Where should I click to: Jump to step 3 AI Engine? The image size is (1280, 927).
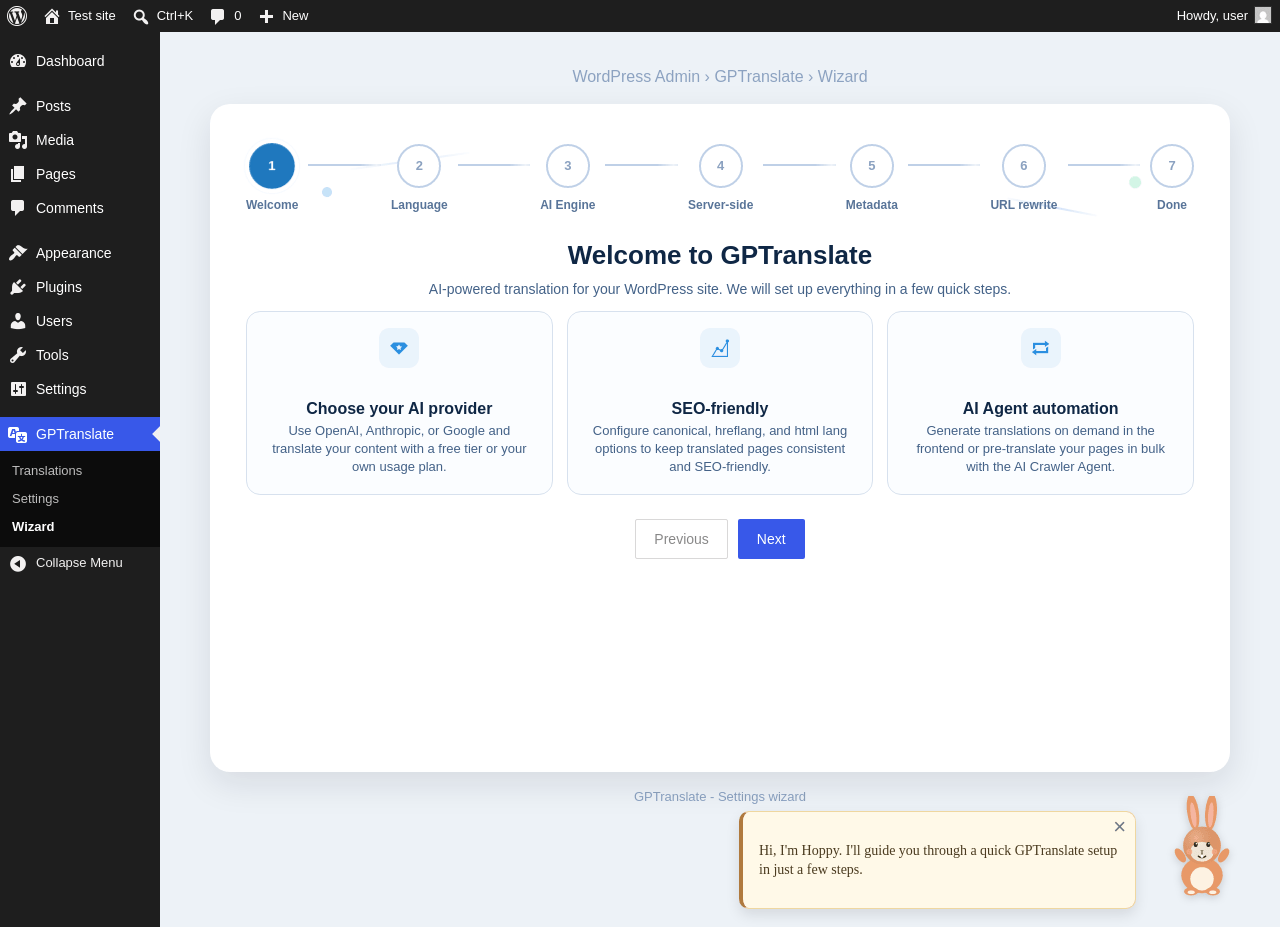(568, 166)
